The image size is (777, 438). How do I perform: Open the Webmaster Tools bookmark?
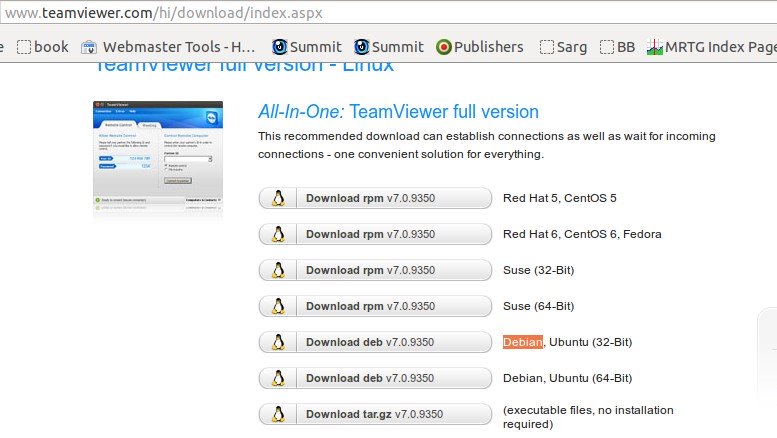pos(168,47)
